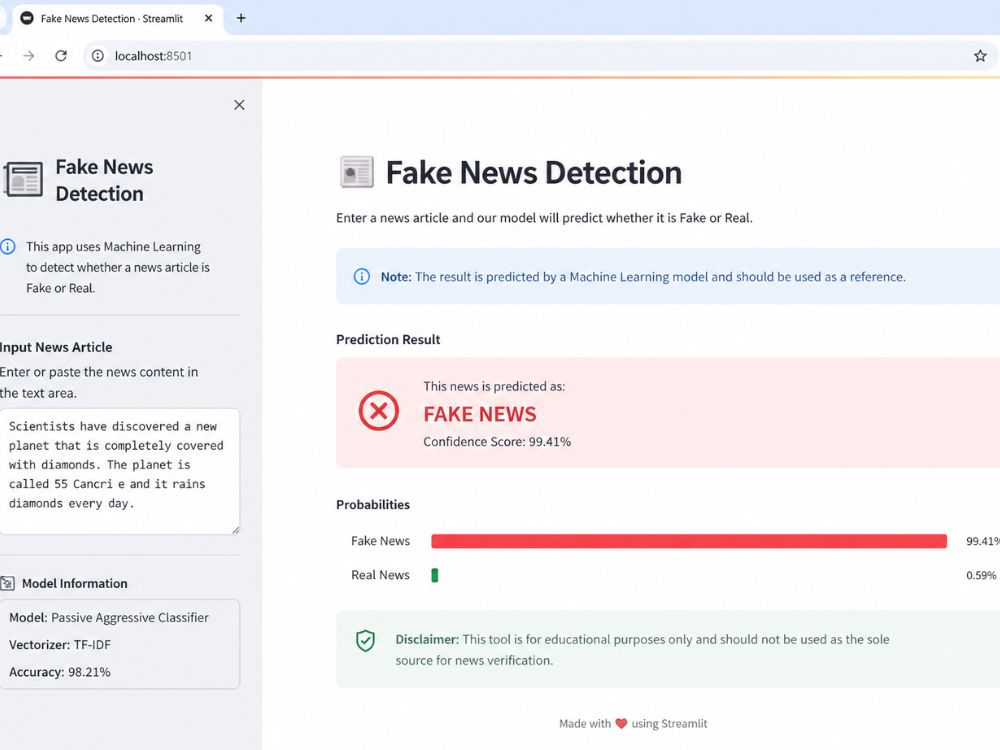The image size is (1000, 750).
Task: Go forward with the browser arrow
Action: tap(29, 55)
